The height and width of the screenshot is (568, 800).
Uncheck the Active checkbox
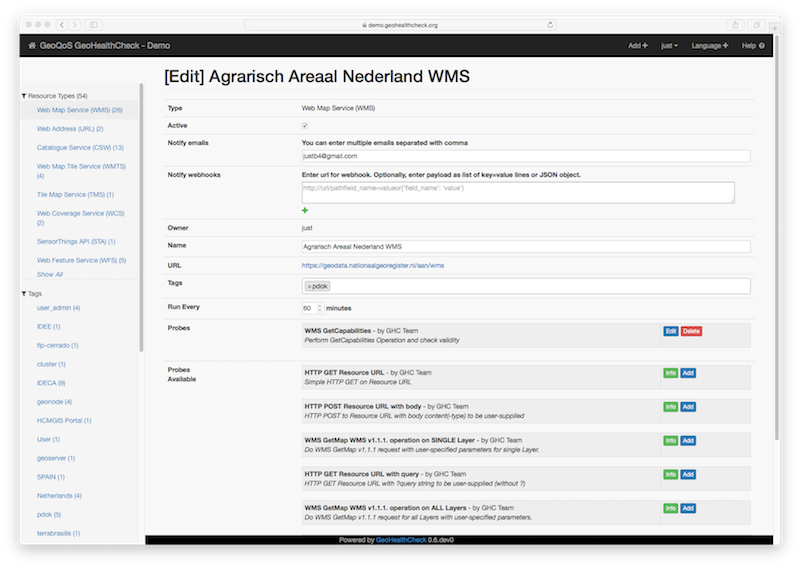[x=305, y=125]
